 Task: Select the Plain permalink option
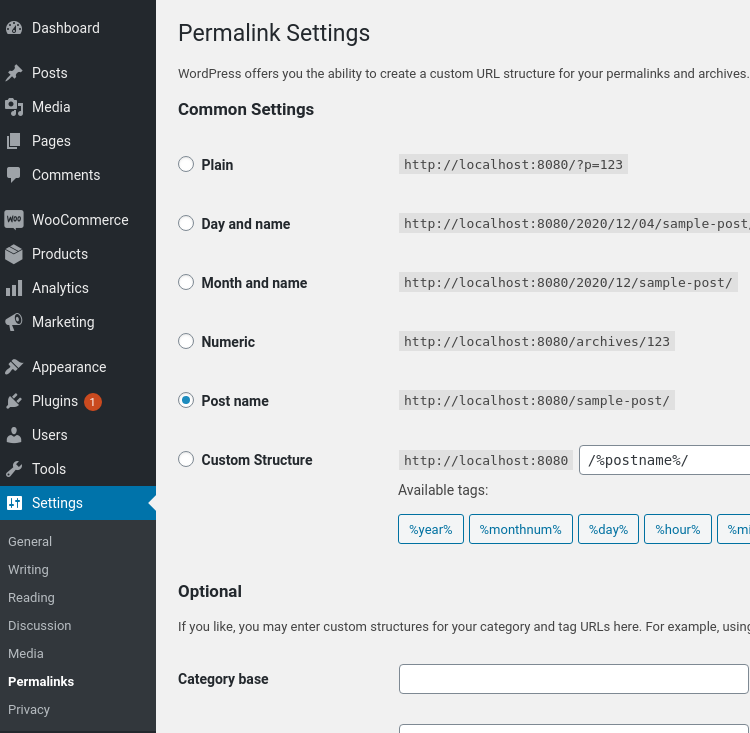tap(186, 164)
